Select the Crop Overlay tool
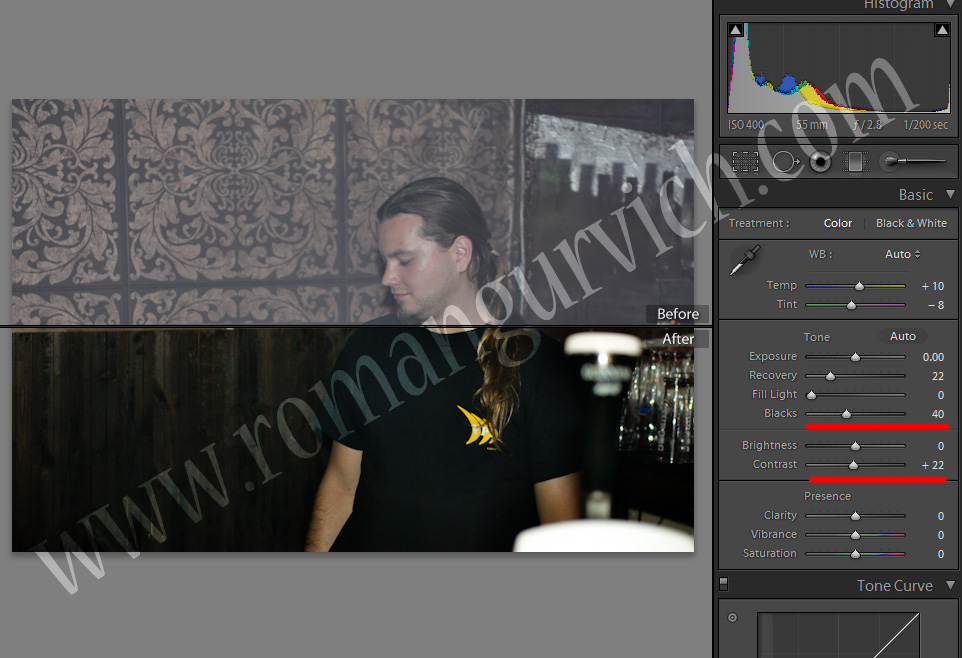The height and width of the screenshot is (658, 962). [x=745, y=161]
